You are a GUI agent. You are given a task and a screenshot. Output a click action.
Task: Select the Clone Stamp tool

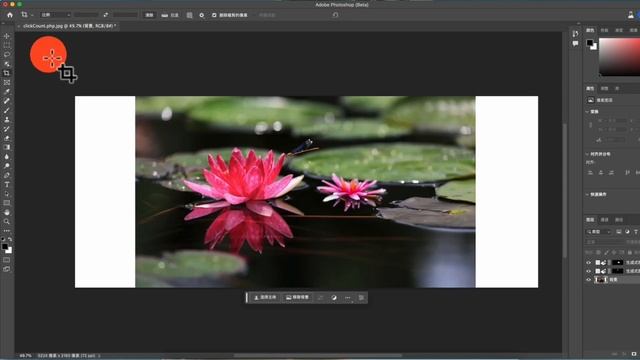point(7,120)
